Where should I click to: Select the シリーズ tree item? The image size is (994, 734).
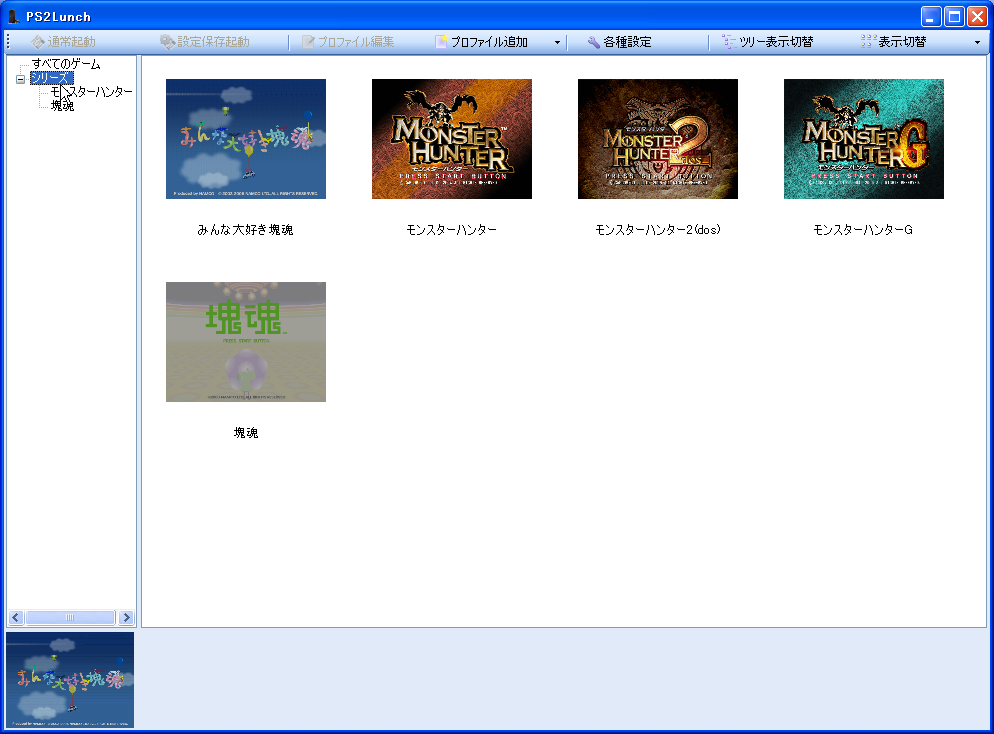pyautogui.click(x=51, y=78)
